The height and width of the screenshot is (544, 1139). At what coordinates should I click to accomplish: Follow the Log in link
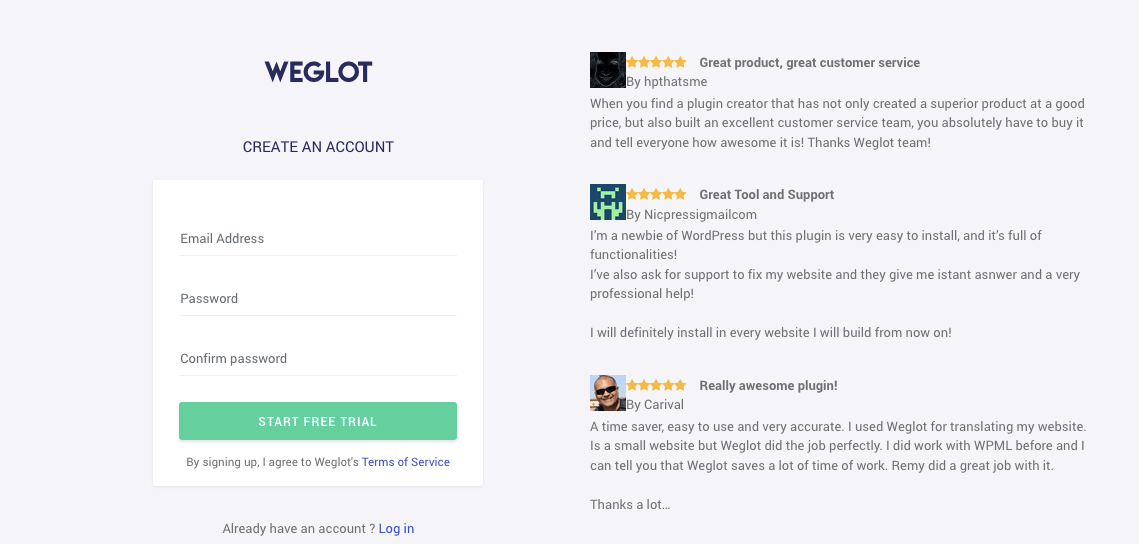click(396, 529)
